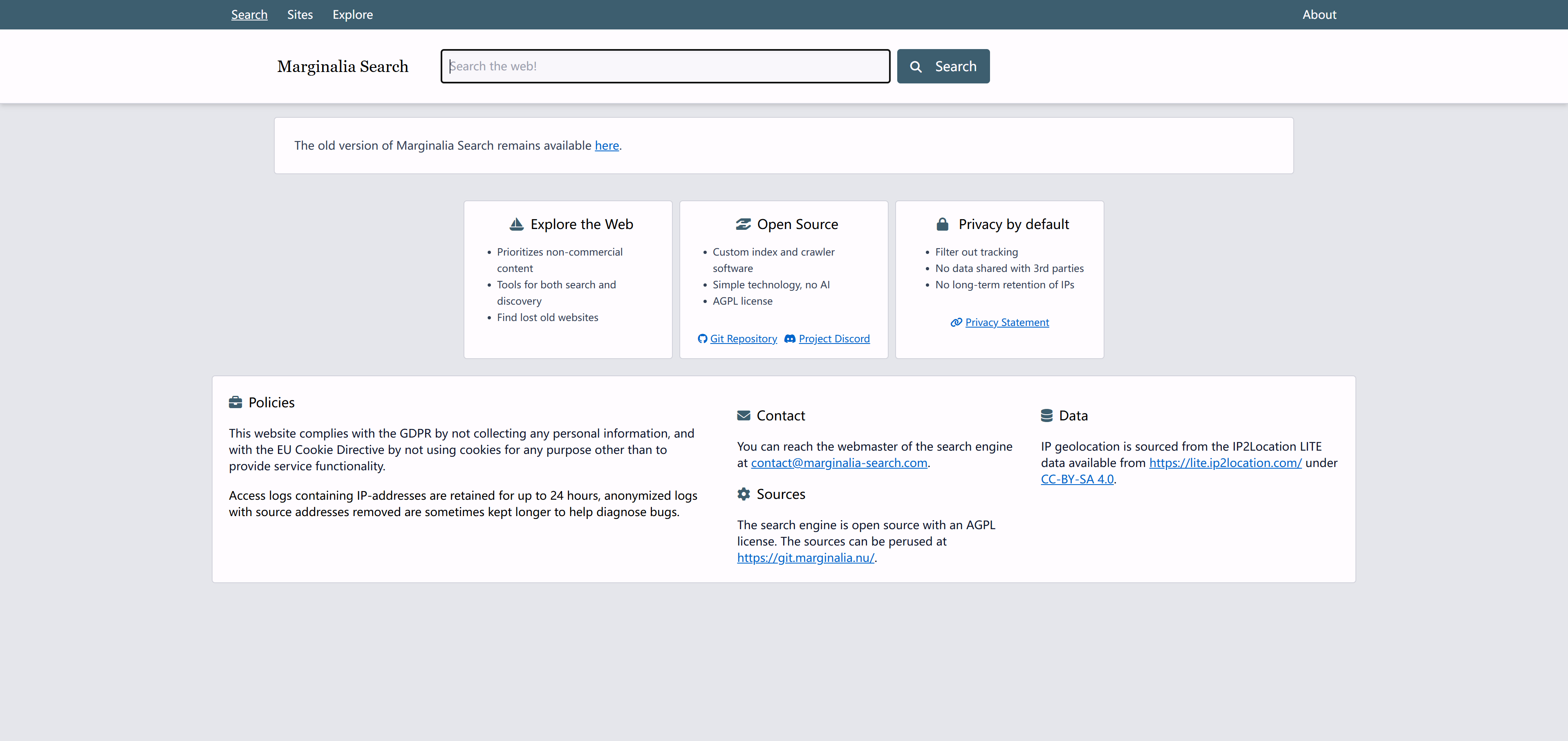Screen dimensions: 1568x741
Task: Open the old version 'here' link
Action: point(606,146)
